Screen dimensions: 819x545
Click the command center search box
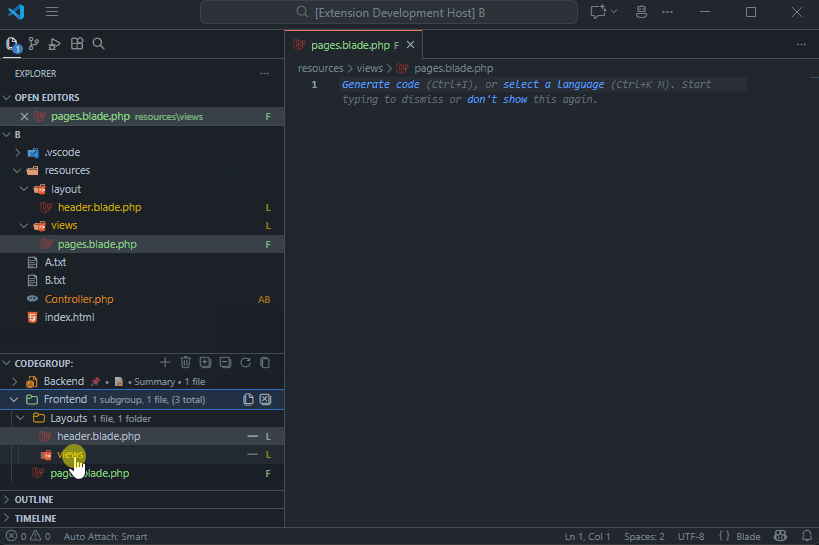click(389, 12)
